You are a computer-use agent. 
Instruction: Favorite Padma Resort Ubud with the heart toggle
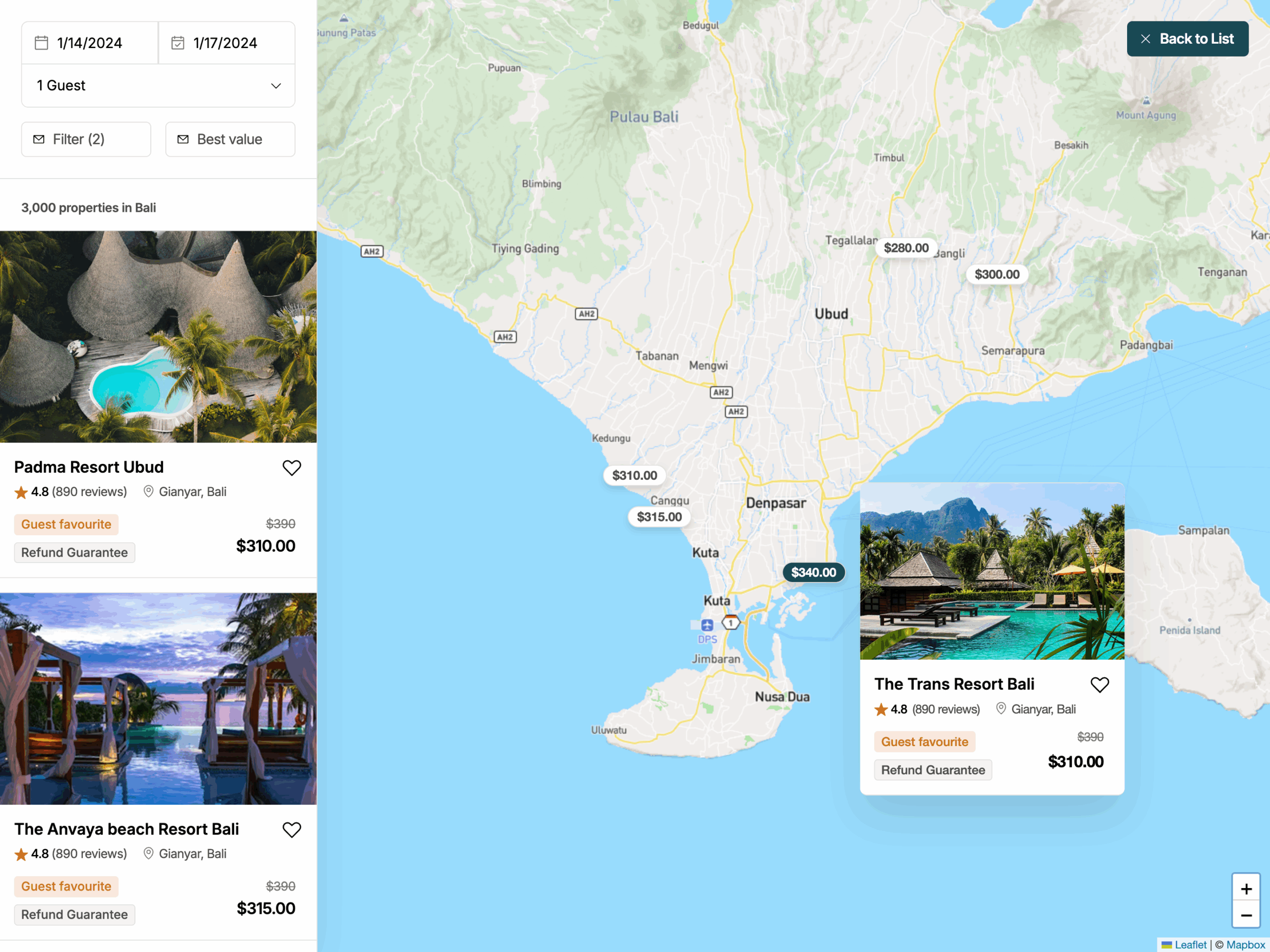[x=292, y=467]
